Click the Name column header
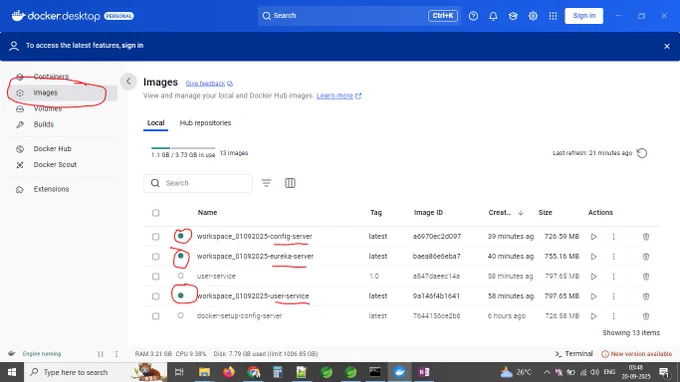Screen dimensions: 680x382 207,212
